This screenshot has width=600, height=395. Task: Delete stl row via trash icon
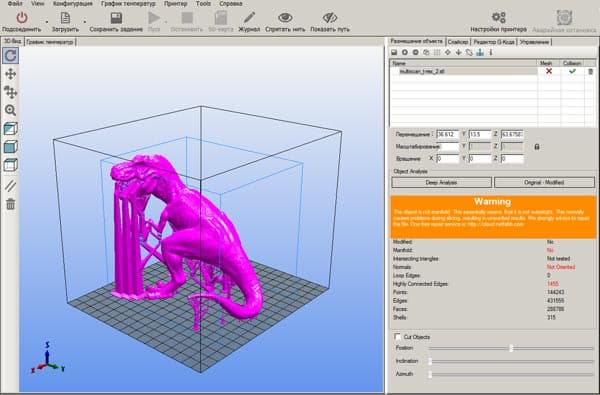tap(590, 71)
